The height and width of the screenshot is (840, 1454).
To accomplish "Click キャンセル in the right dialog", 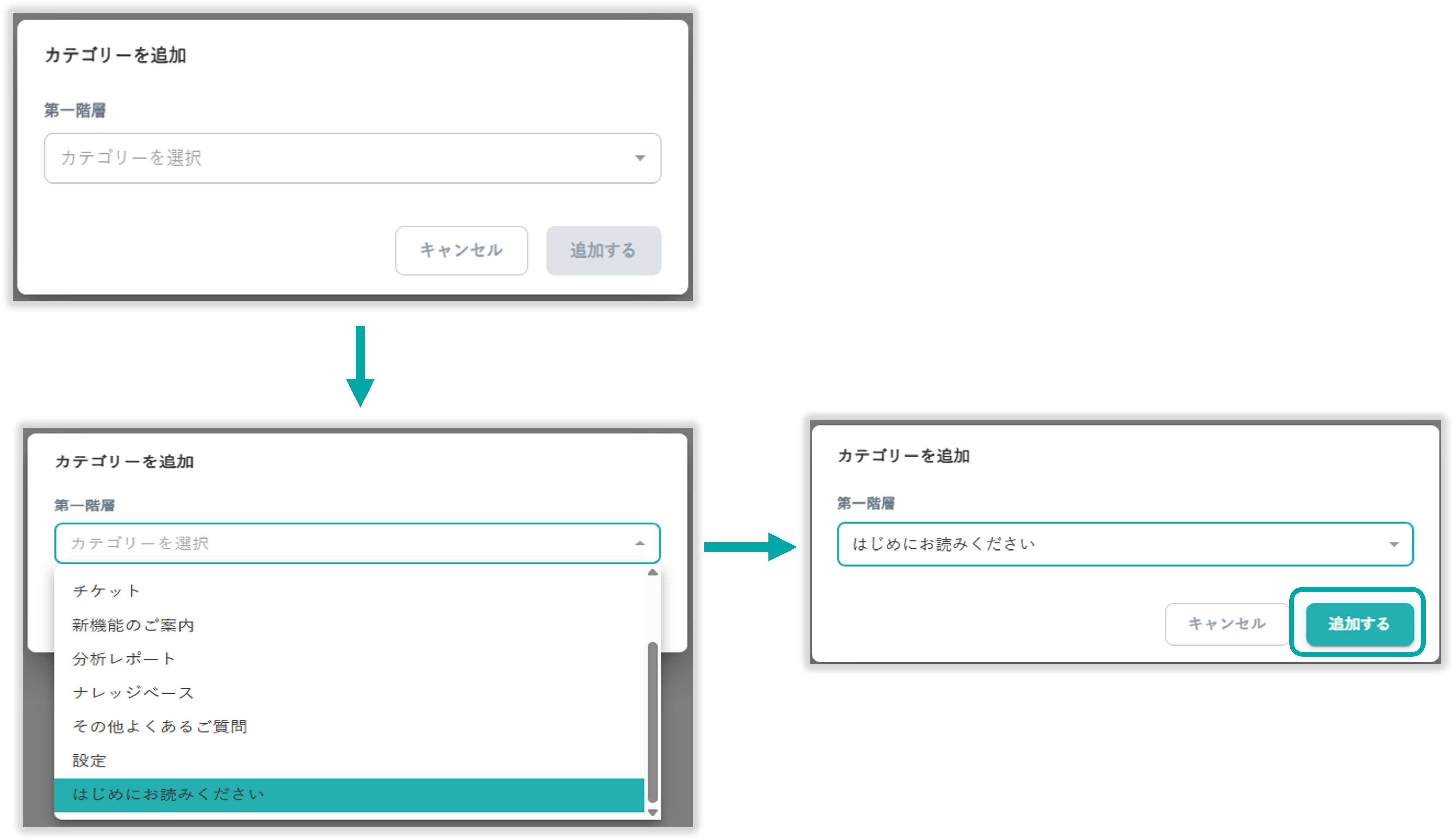I will [1226, 624].
